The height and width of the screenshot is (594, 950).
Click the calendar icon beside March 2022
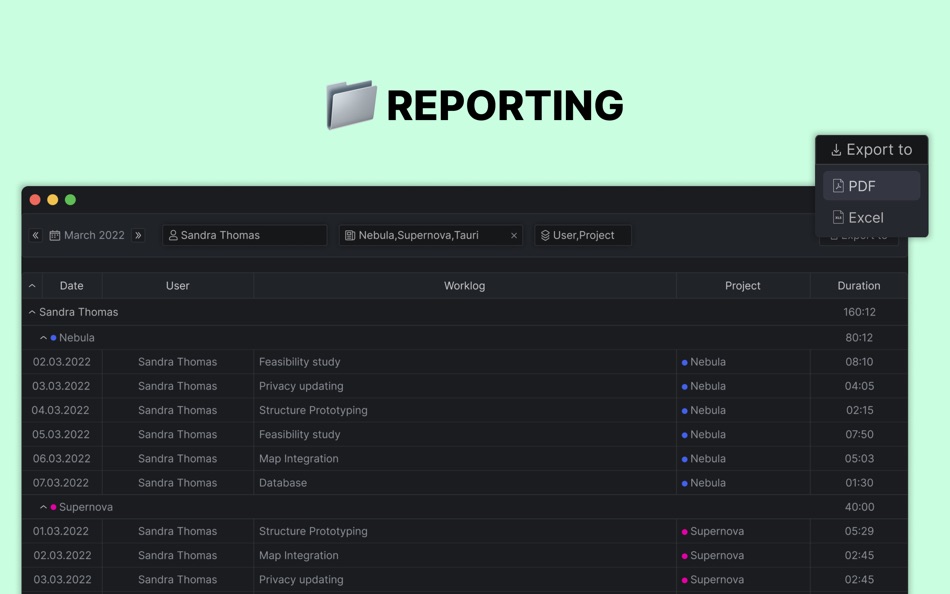point(55,235)
